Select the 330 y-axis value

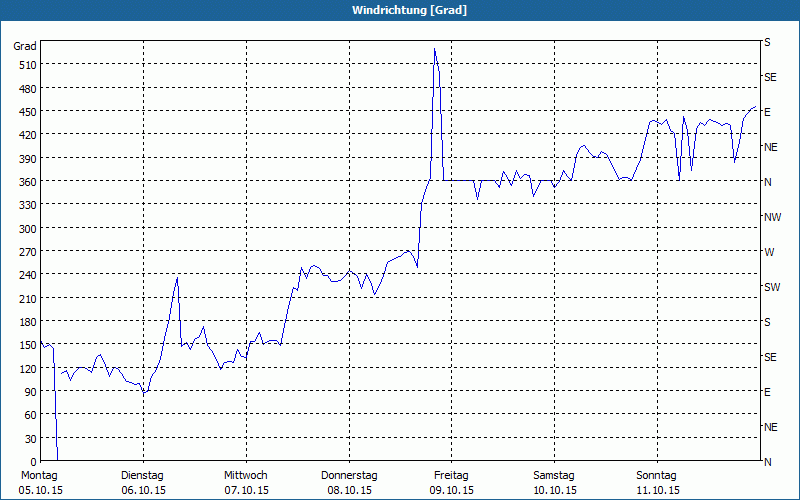click(x=28, y=205)
